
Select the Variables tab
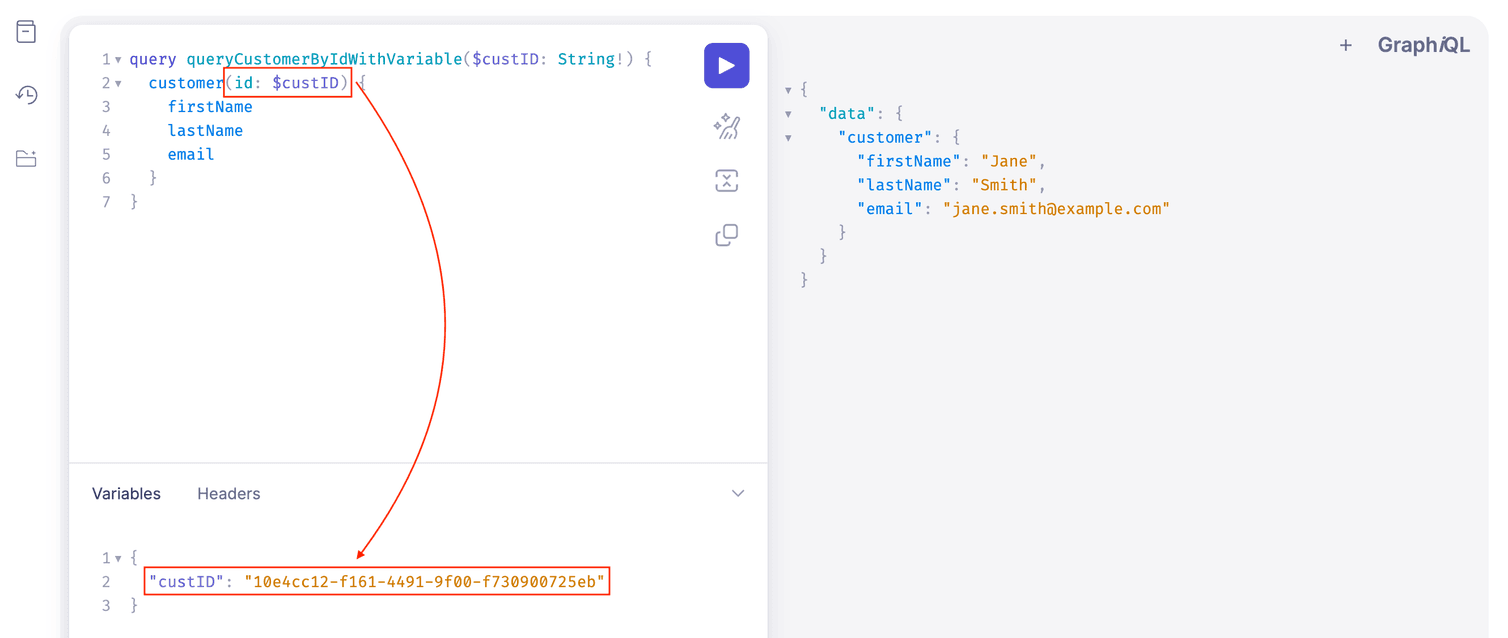point(126,493)
